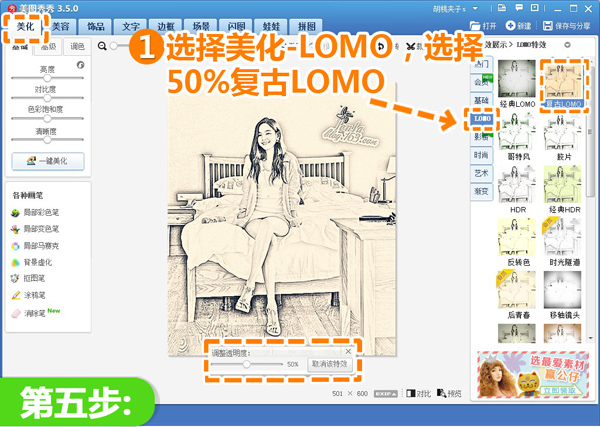Adjust the 亮度 slider handle

pyautogui.click(x=47, y=78)
